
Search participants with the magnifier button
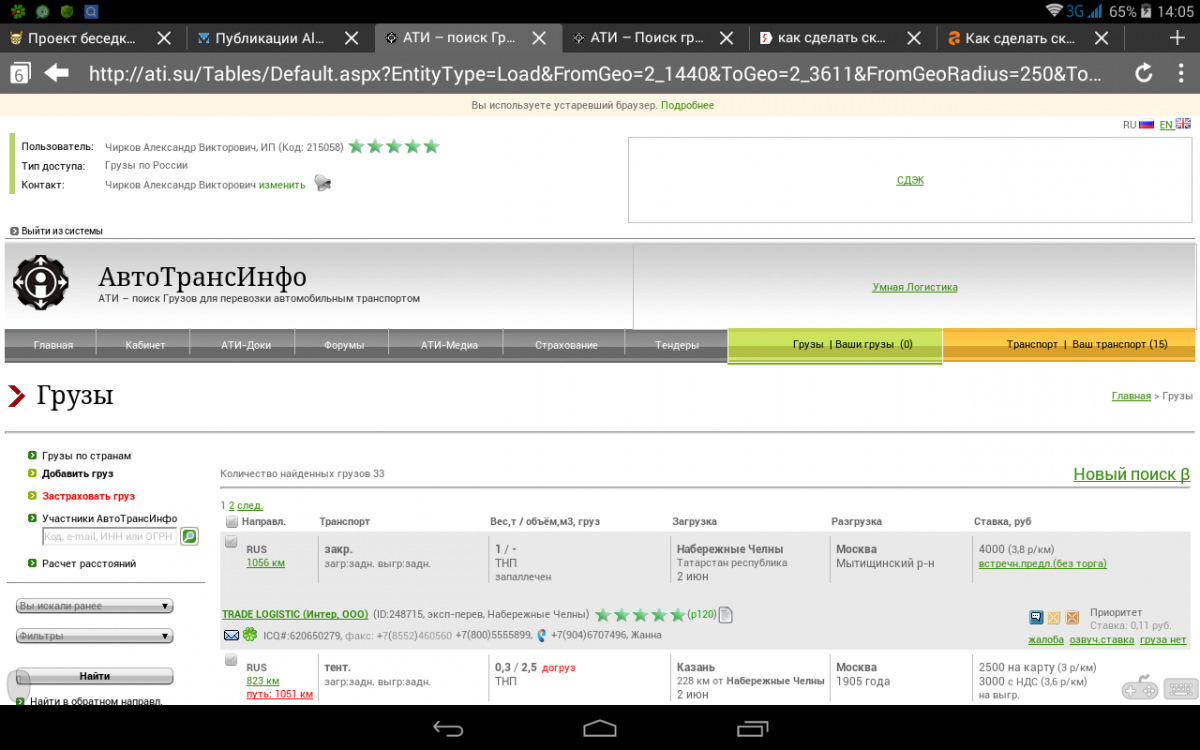pyautogui.click(x=189, y=537)
